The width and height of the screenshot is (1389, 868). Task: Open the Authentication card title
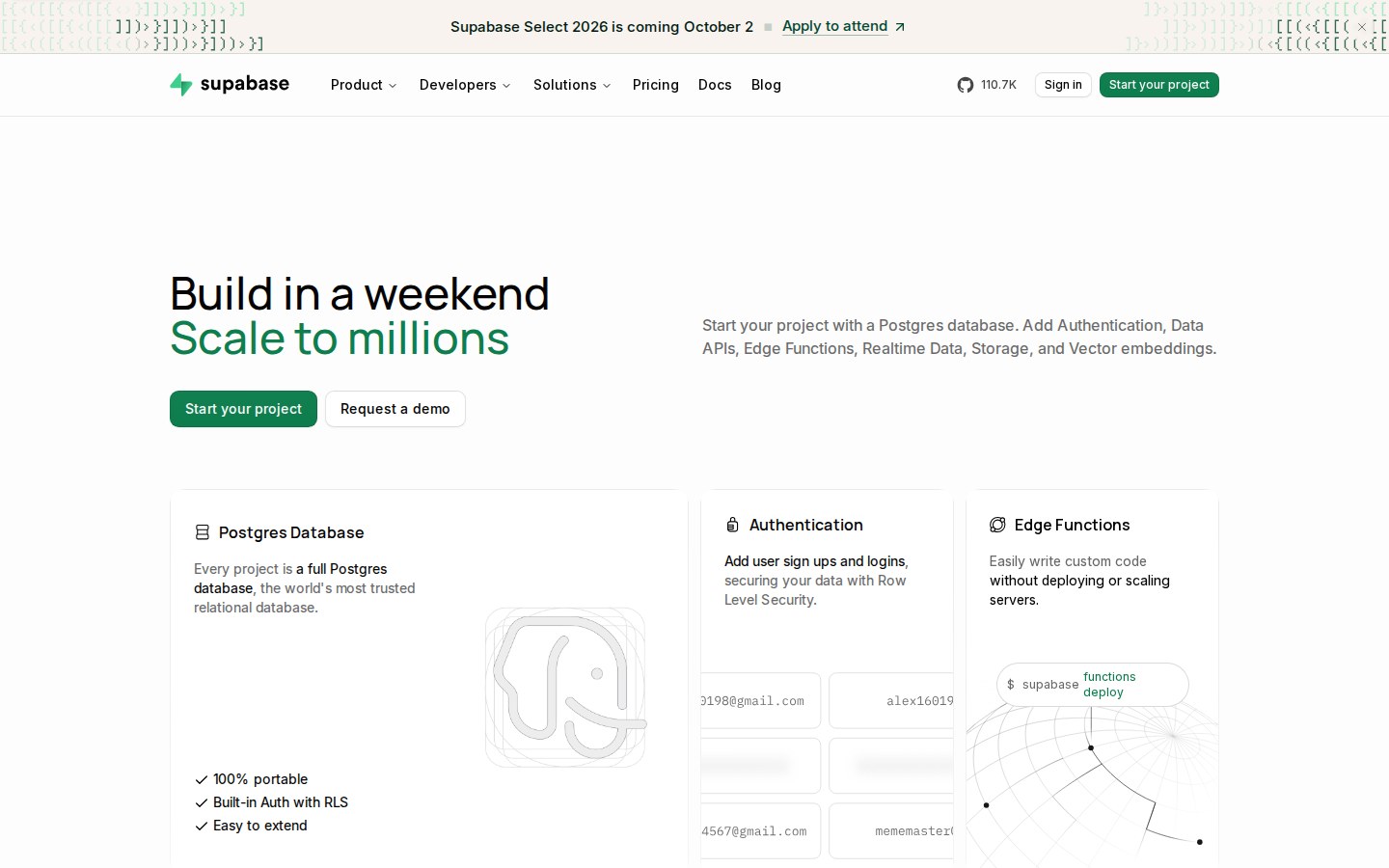[x=806, y=525]
